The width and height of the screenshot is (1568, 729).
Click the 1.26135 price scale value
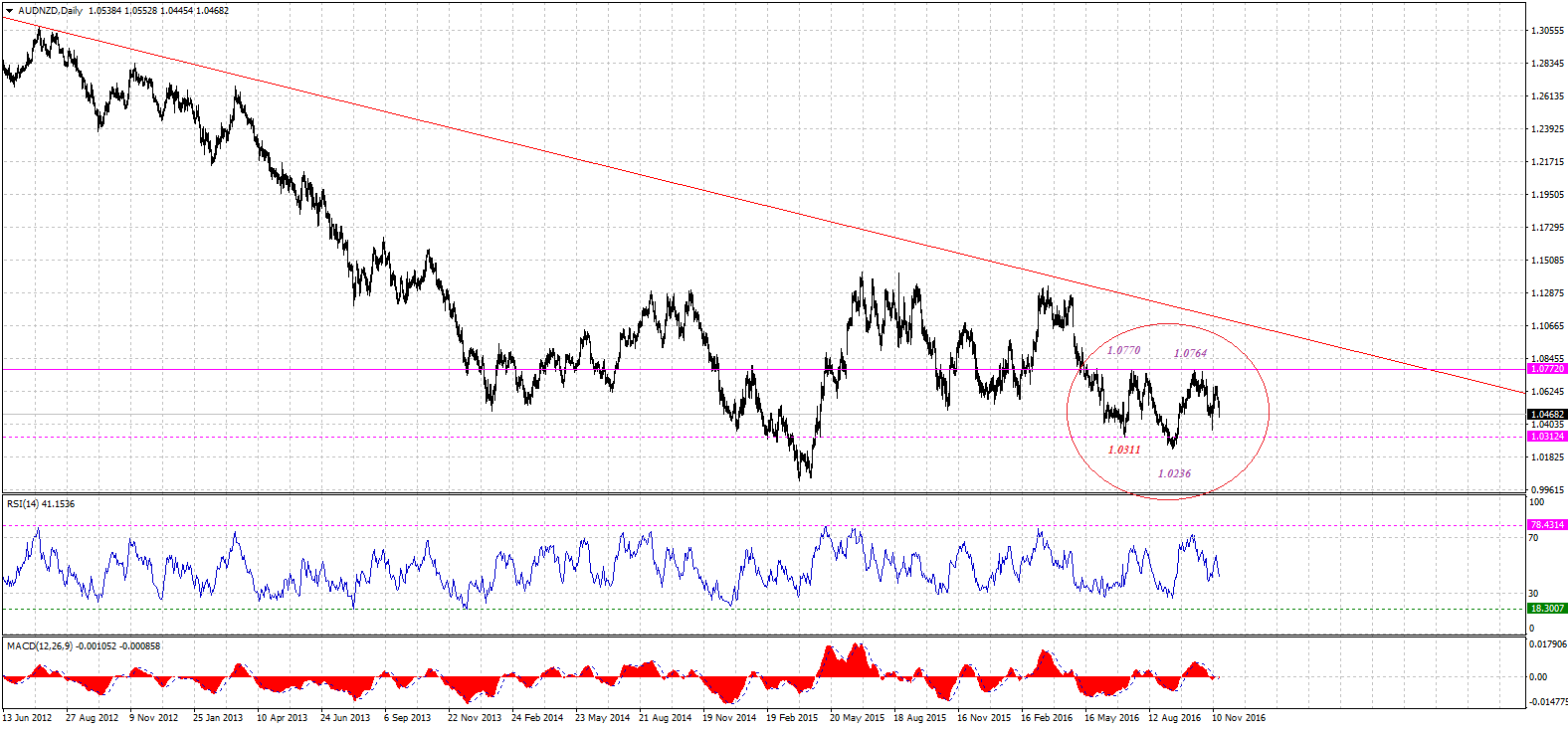(x=1547, y=96)
